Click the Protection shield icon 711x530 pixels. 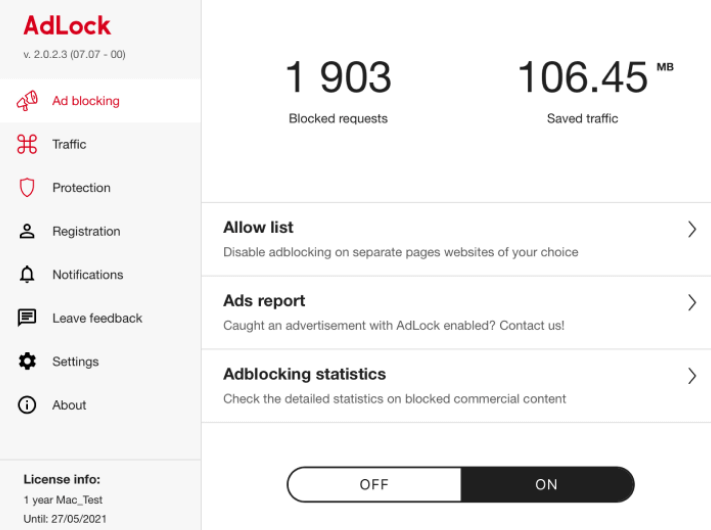tap(27, 188)
